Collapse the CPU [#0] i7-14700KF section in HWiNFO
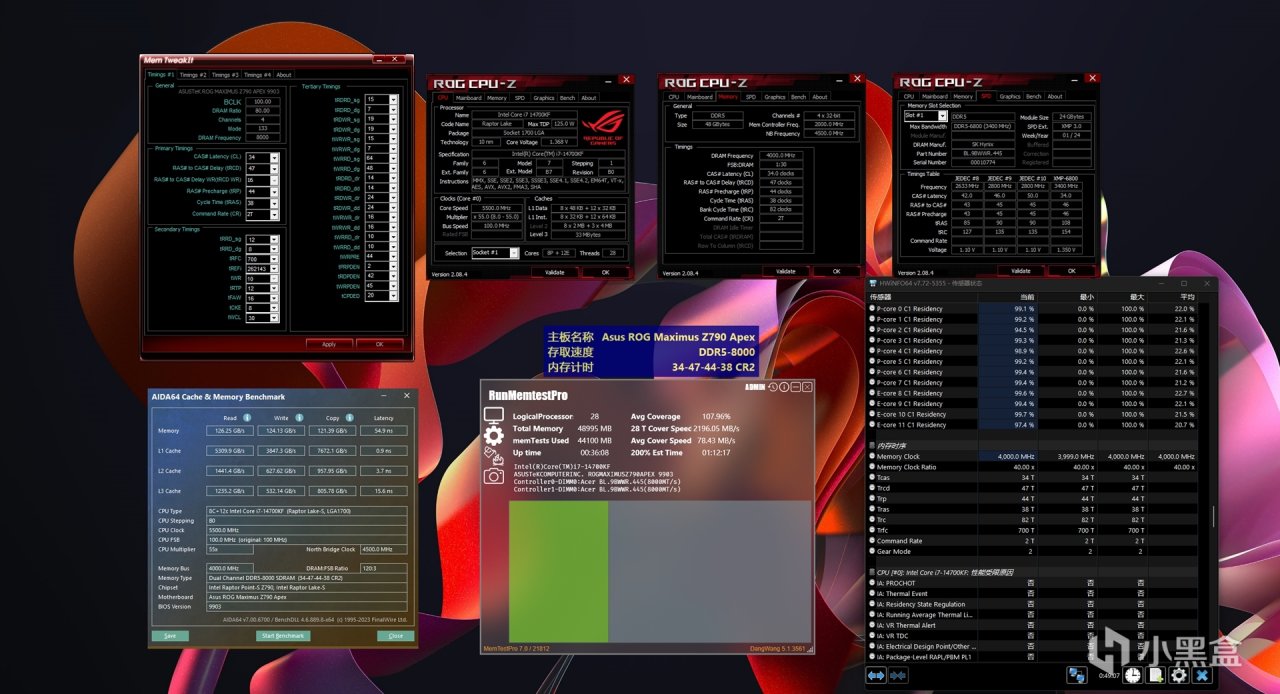The height and width of the screenshot is (694, 1280). 872,572
